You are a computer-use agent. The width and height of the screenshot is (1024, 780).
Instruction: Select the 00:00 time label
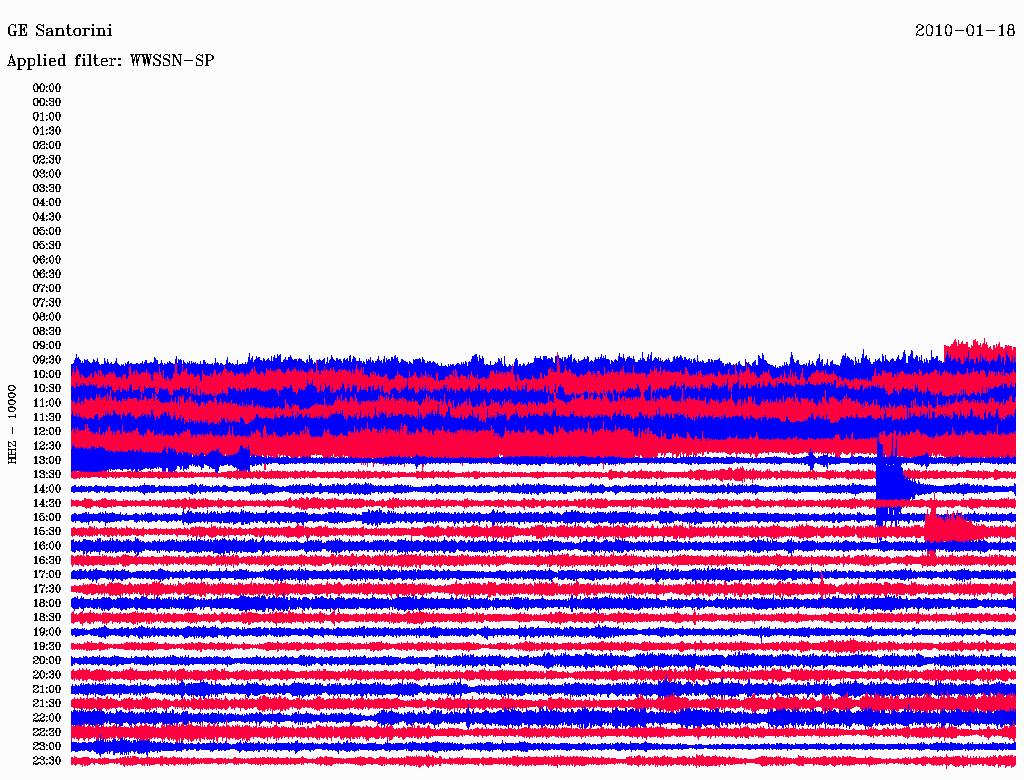tap(46, 88)
